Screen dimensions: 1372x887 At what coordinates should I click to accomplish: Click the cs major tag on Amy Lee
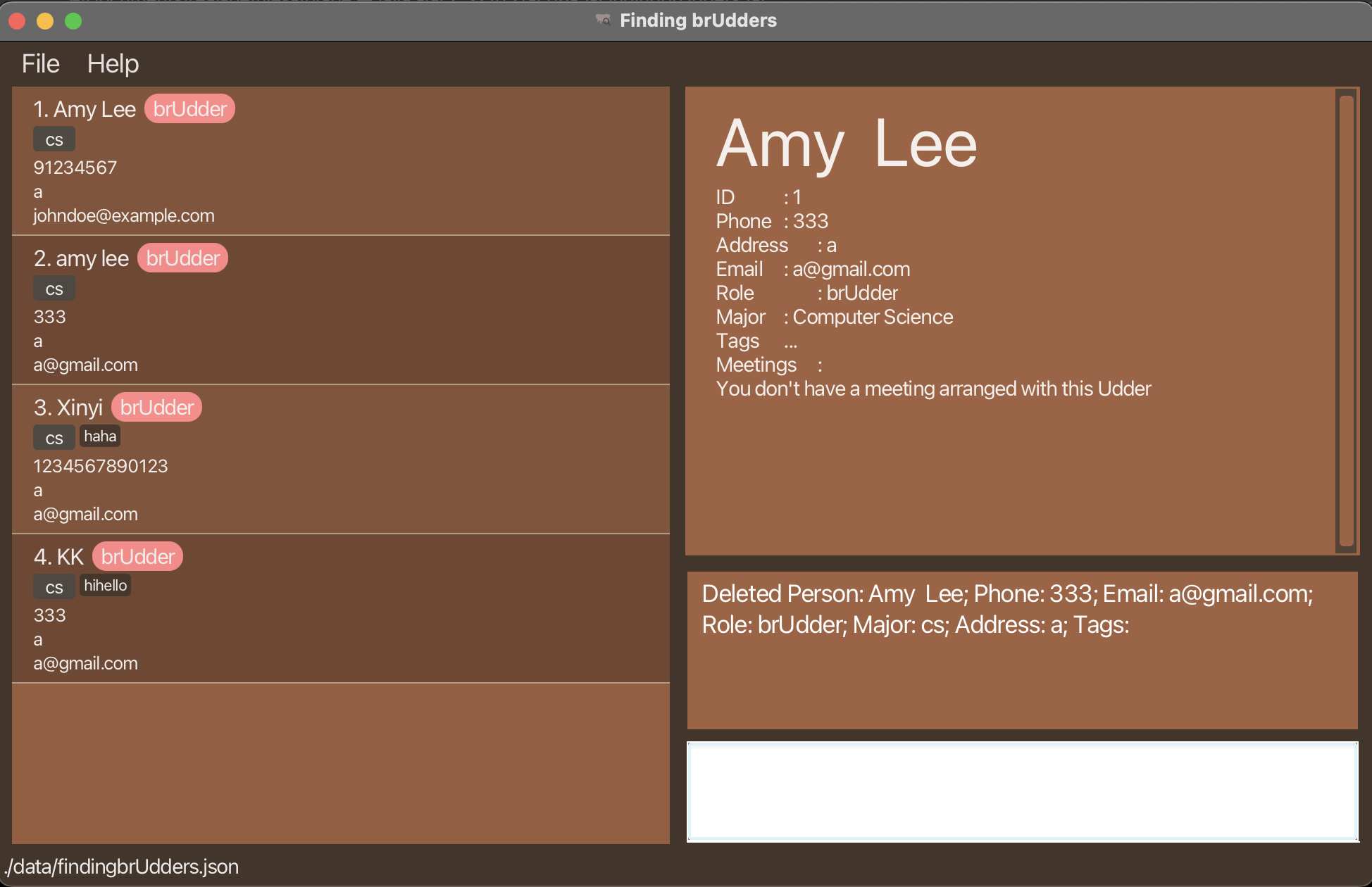[x=54, y=140]
